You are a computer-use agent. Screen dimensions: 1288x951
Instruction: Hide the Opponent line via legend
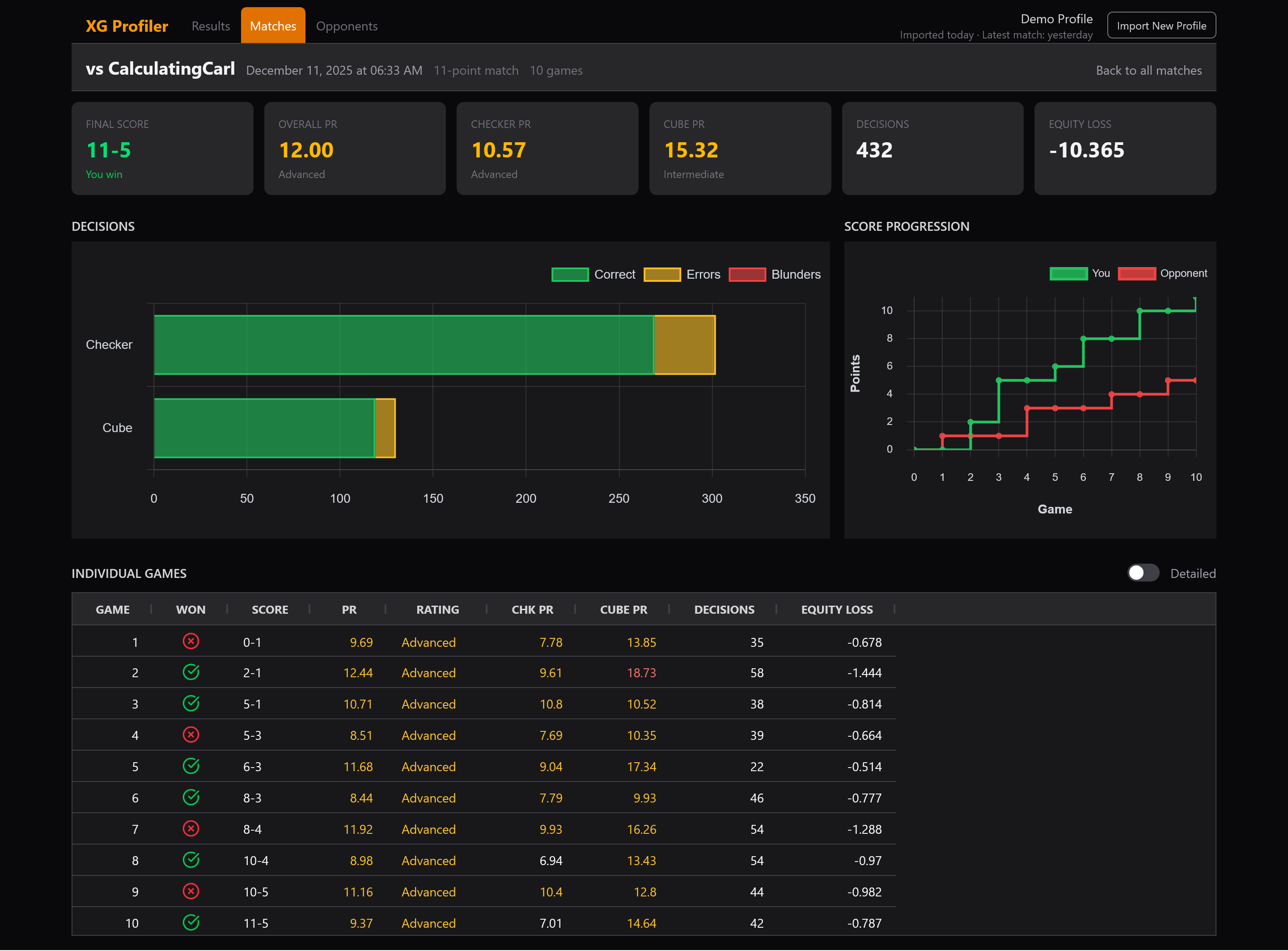(1162, 273)
